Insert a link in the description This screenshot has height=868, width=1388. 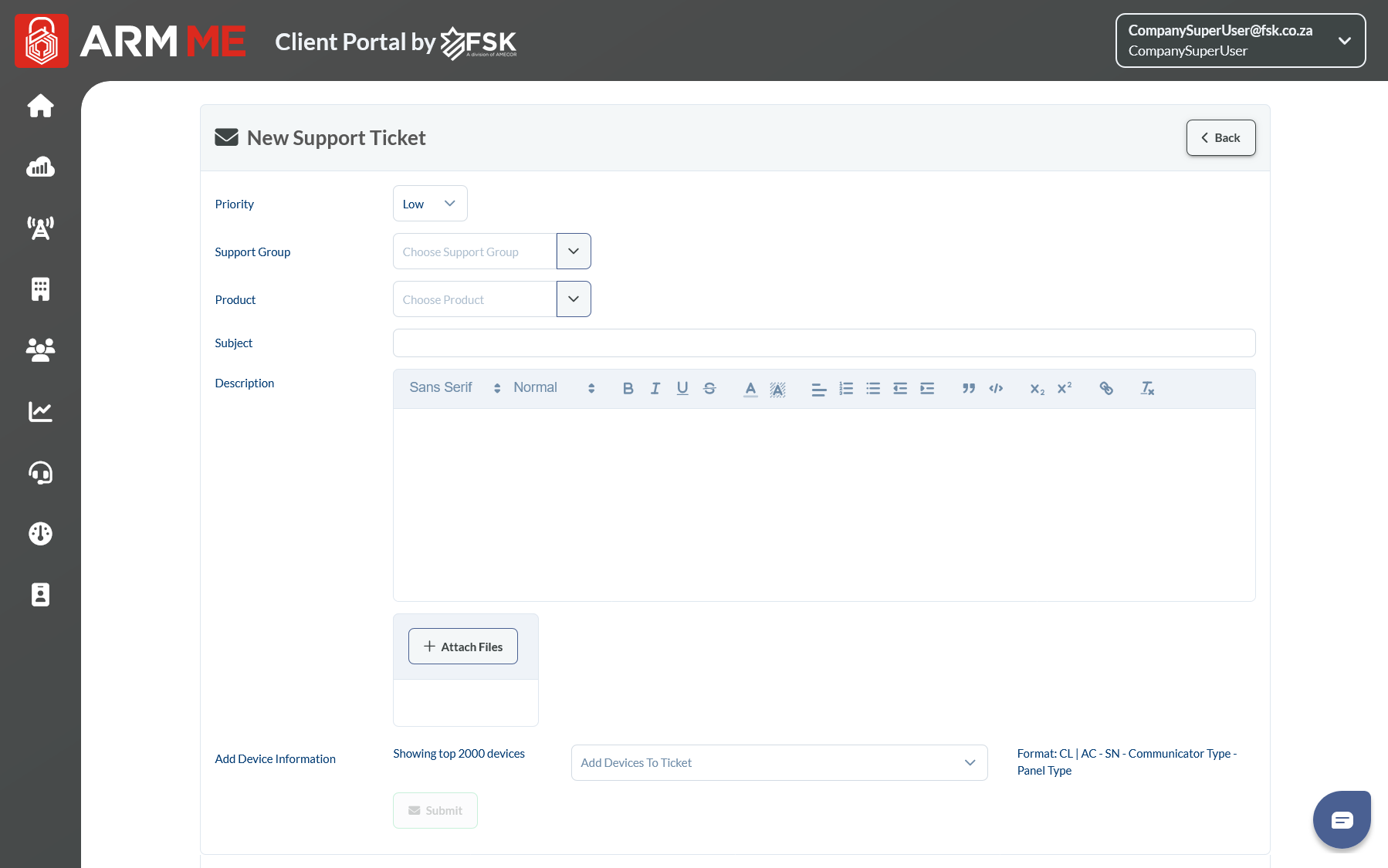click(1106, 388)
